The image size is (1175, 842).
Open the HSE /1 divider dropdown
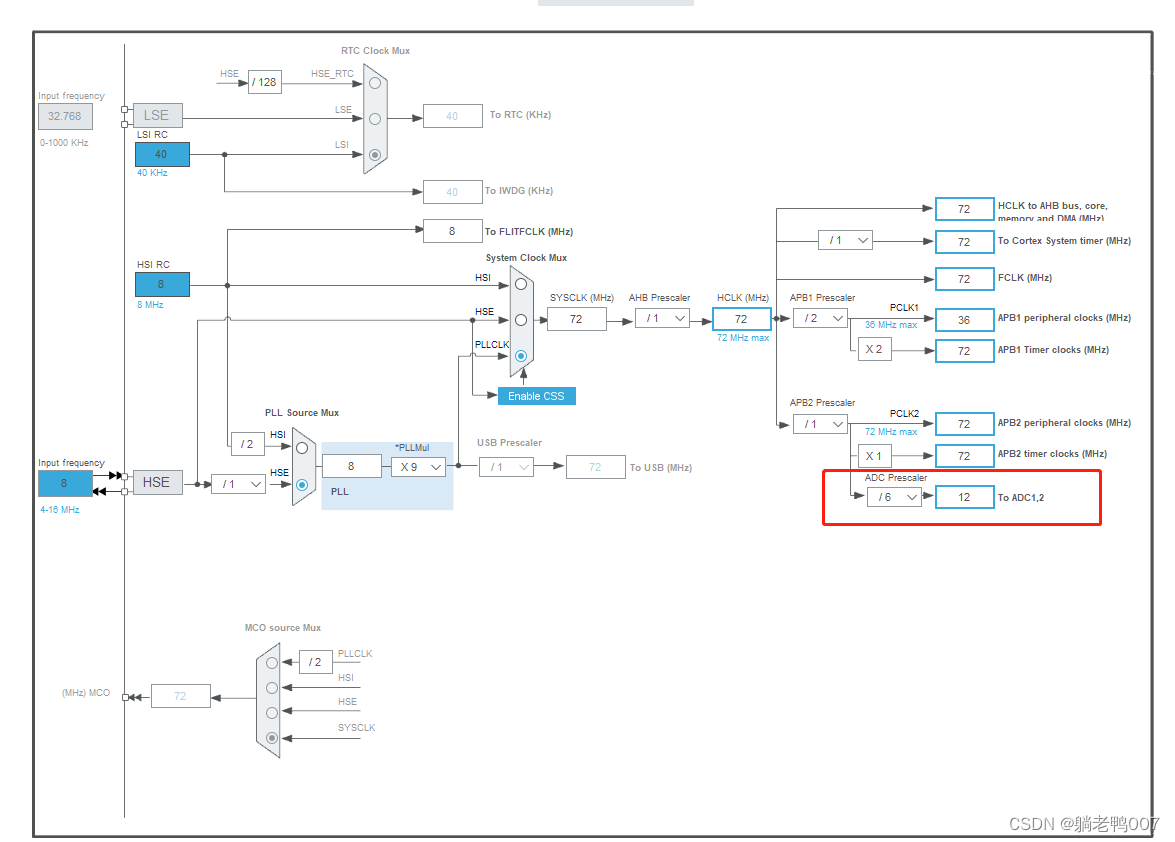click(238, 485)
